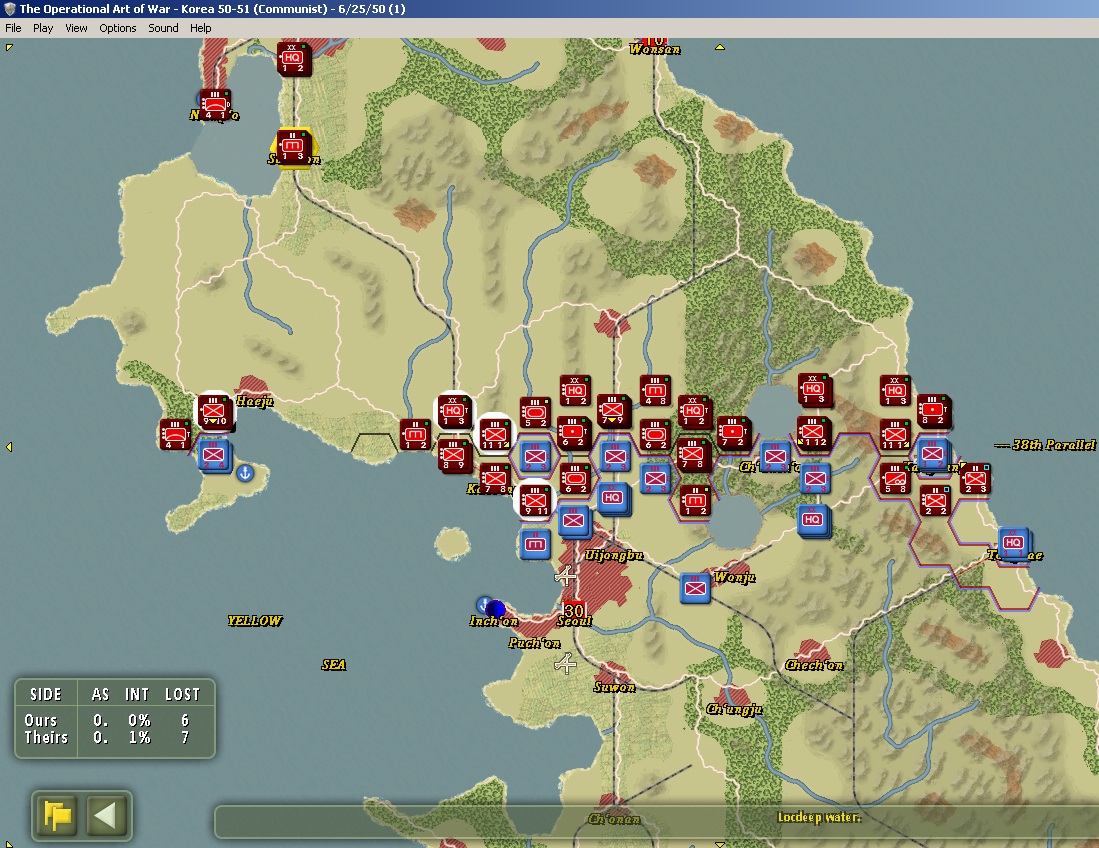Click the Wonju city label
The image size is (1099, 848).
point(735,577)
